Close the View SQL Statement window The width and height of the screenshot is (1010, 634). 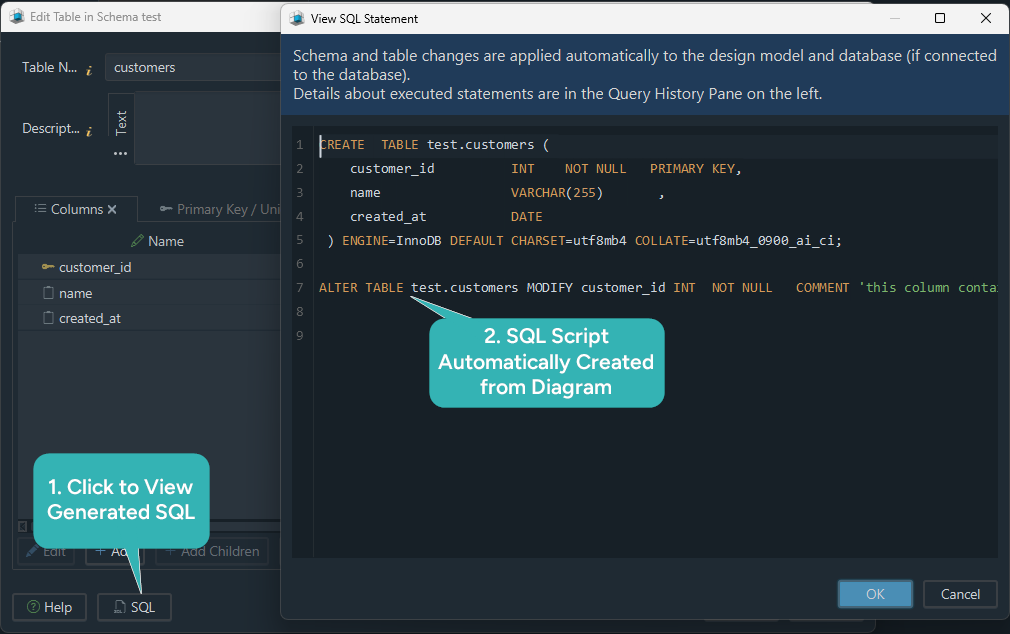[x=986, y=18]
